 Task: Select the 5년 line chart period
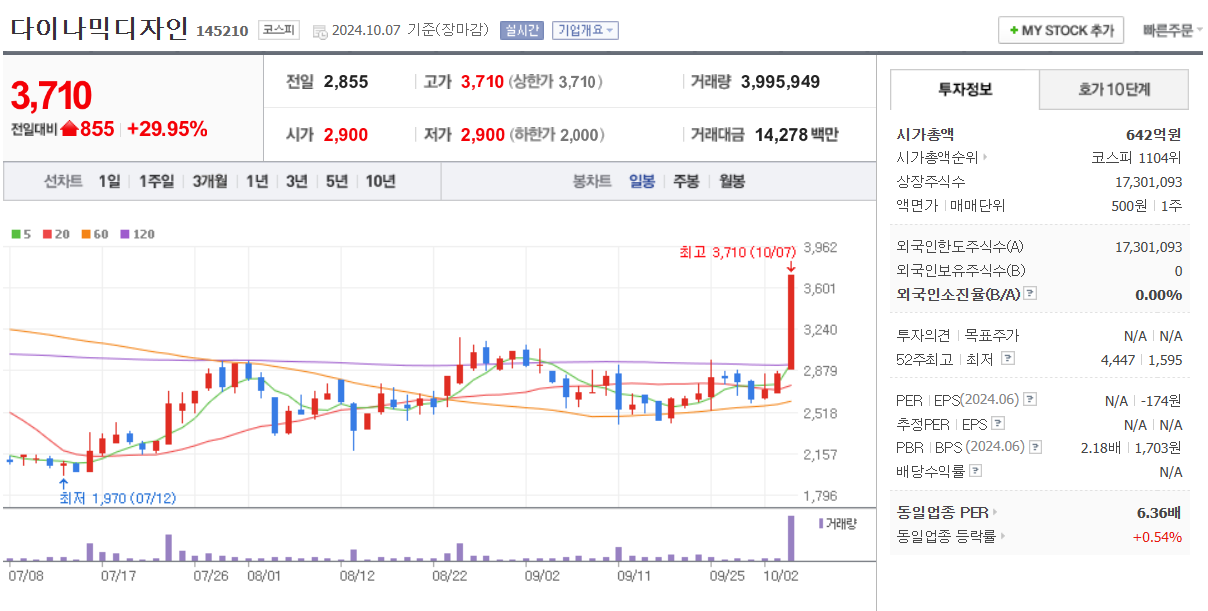click(336, 181)
